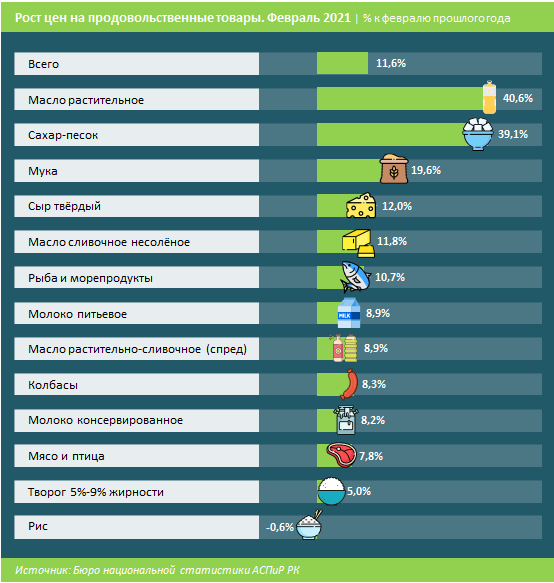The width and height of the screenshot is (554, 583).
Task: Click the 40,6% value label
Action: click(x=518, y=98)
